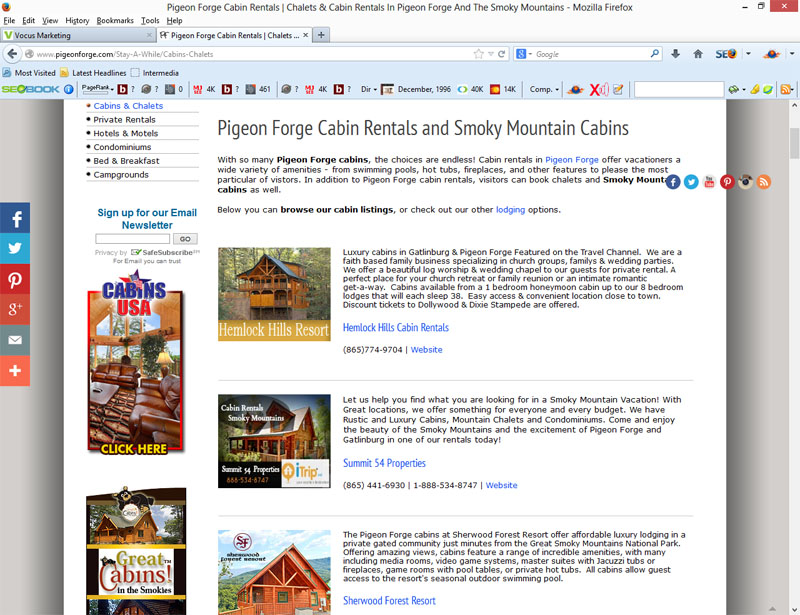Image resolution: width=800 pixels, height=615 pixels.
Task: Click the blue info icon next to SEOBOOK
Action: tap(68, 89)
